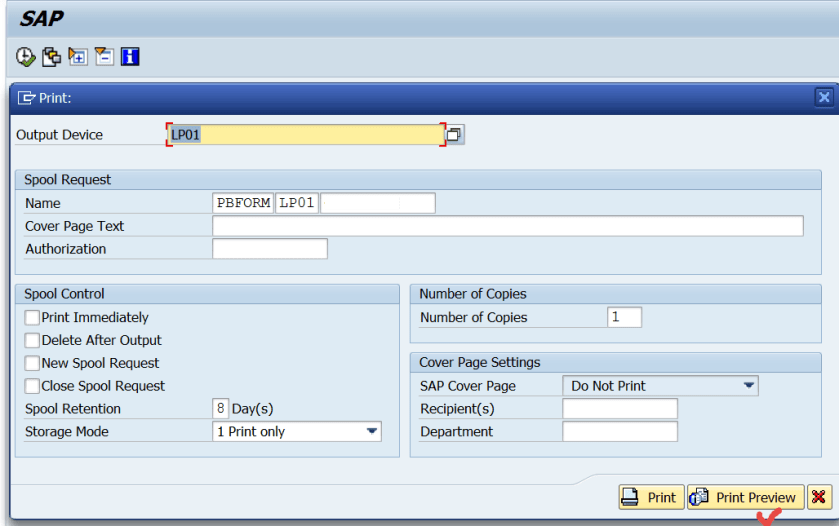Image resolution: width=839 pixels, height=526 pixels.
Task: Click the red X cancel button
Action: coord(819,497)
